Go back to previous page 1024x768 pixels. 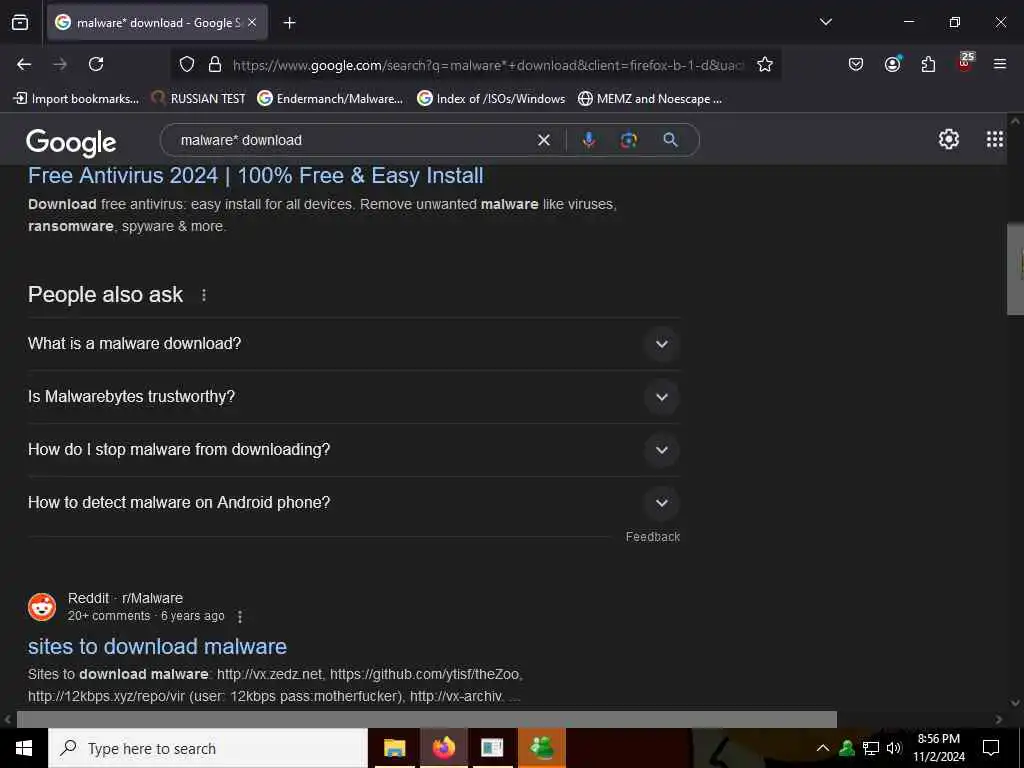point(24,64)
